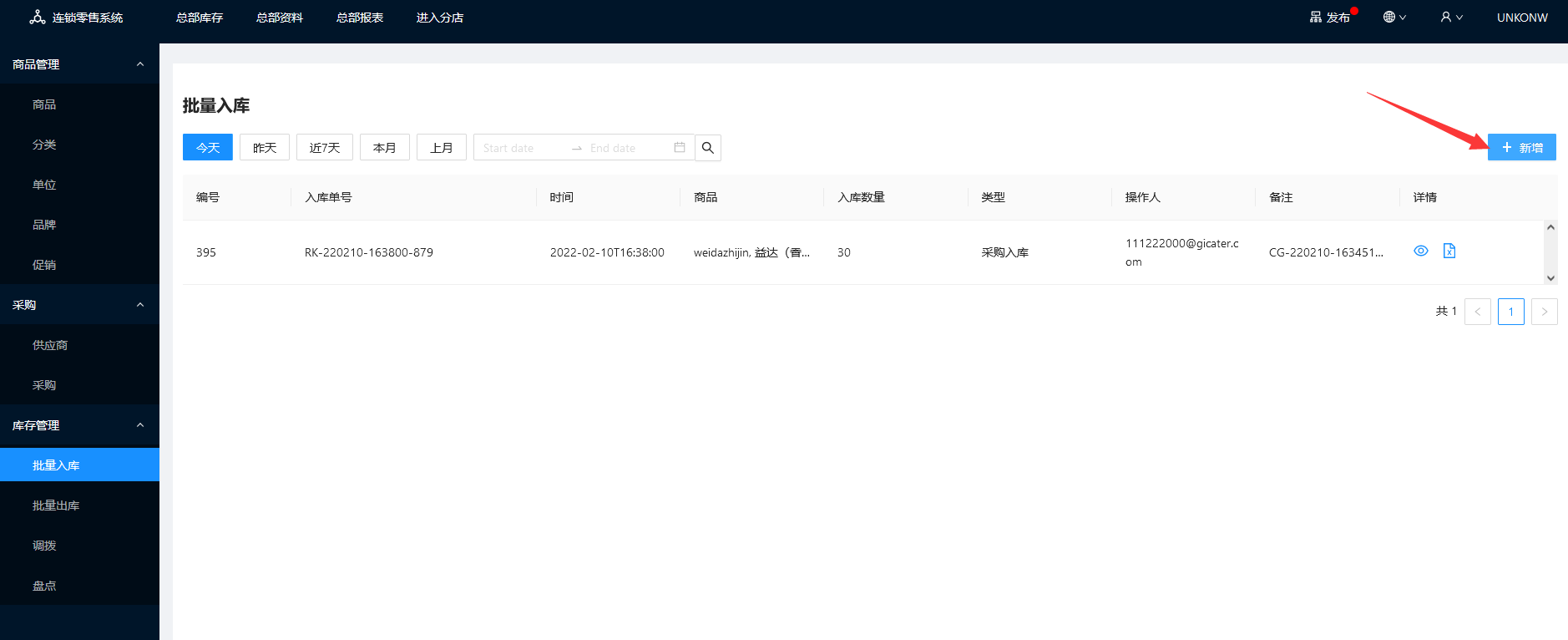1568x640 pixels.
Task: Click the Start date input field
Action: 522,148
